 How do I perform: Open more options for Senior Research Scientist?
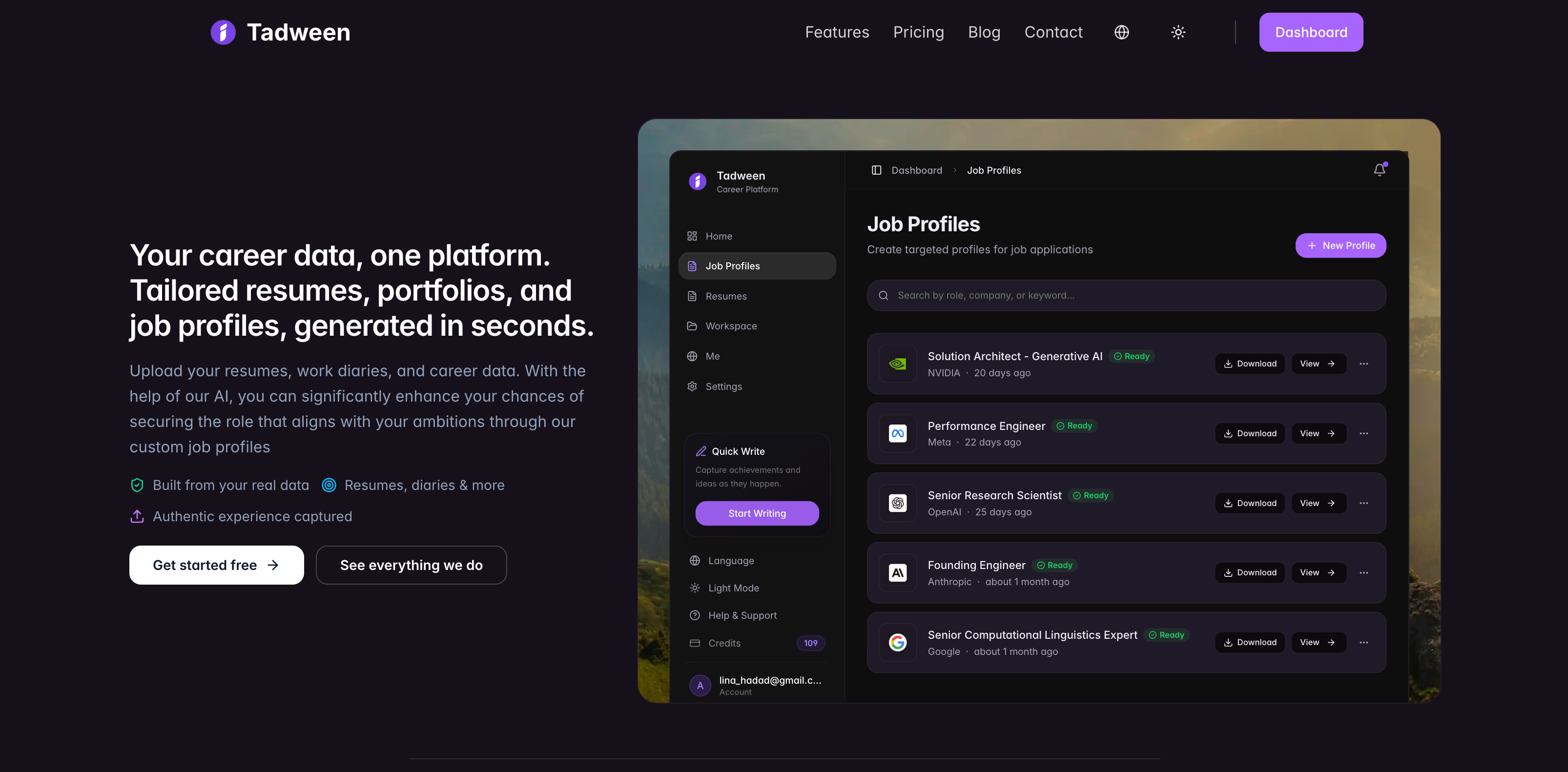click(x=1363, y=503)
